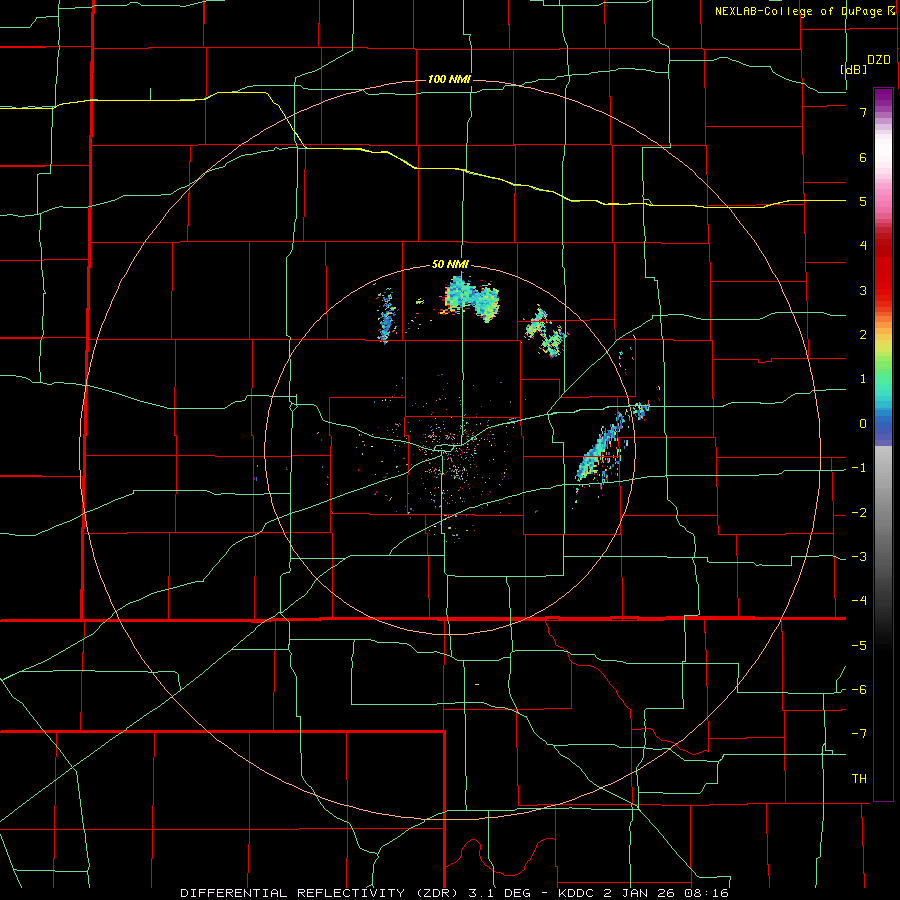Click the bottom Differential Reflectivity caption
This screenshot has height=900, width=900.
point(455,893)
